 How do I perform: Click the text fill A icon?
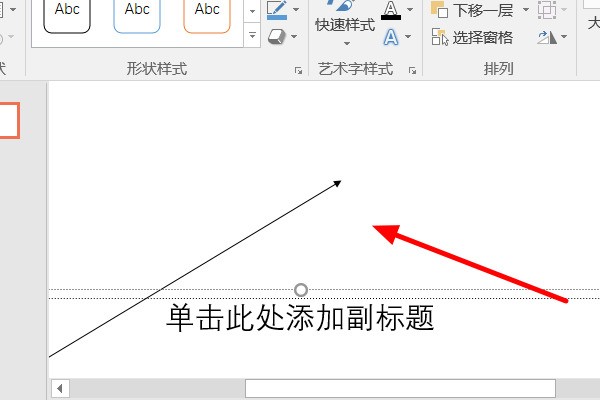391,10
